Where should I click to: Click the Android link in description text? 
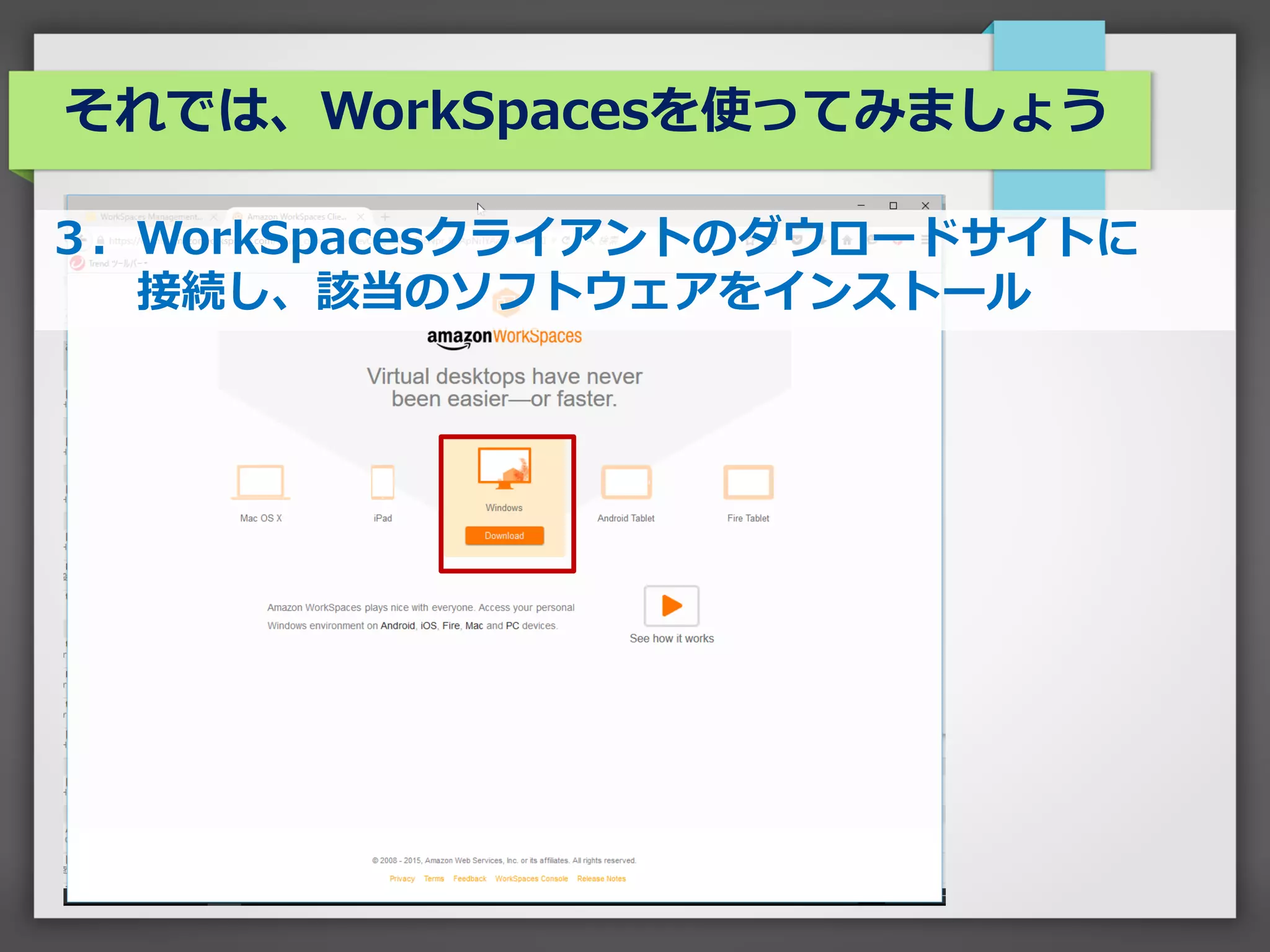[x=397, y=626]
